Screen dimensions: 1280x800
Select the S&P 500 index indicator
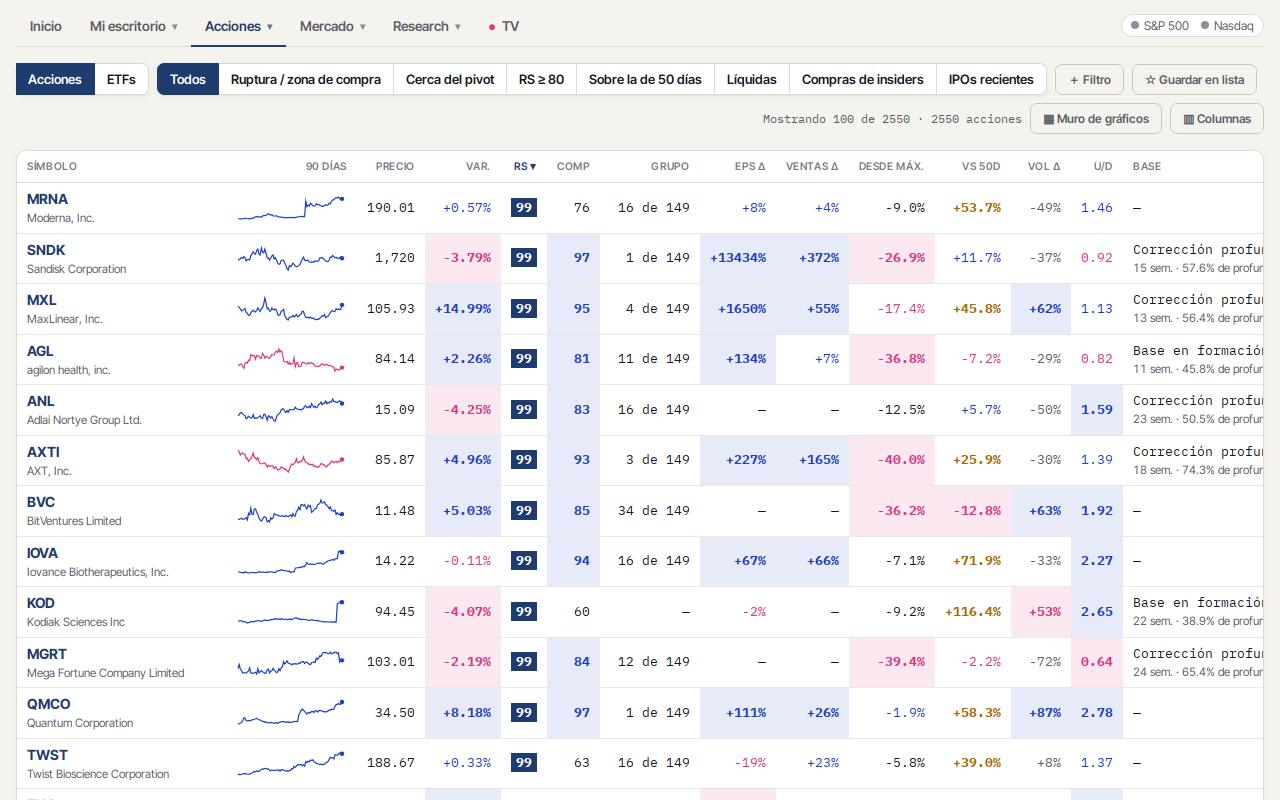(1160, 26)
